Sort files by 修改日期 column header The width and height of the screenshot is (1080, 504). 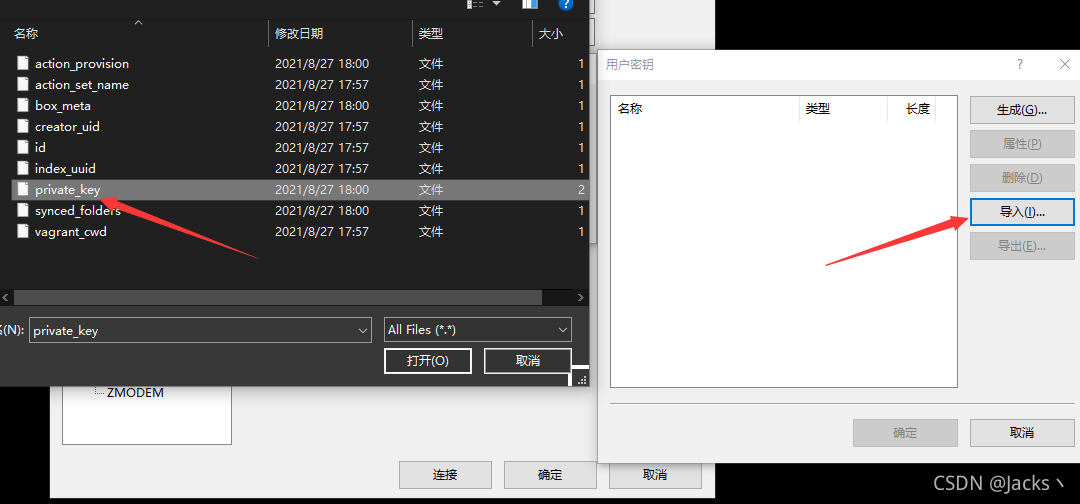click(x=299, y=33)
